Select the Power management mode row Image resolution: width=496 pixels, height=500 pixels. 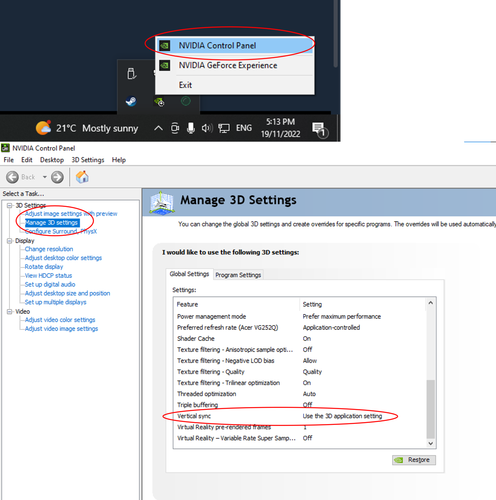pos(300,316)
